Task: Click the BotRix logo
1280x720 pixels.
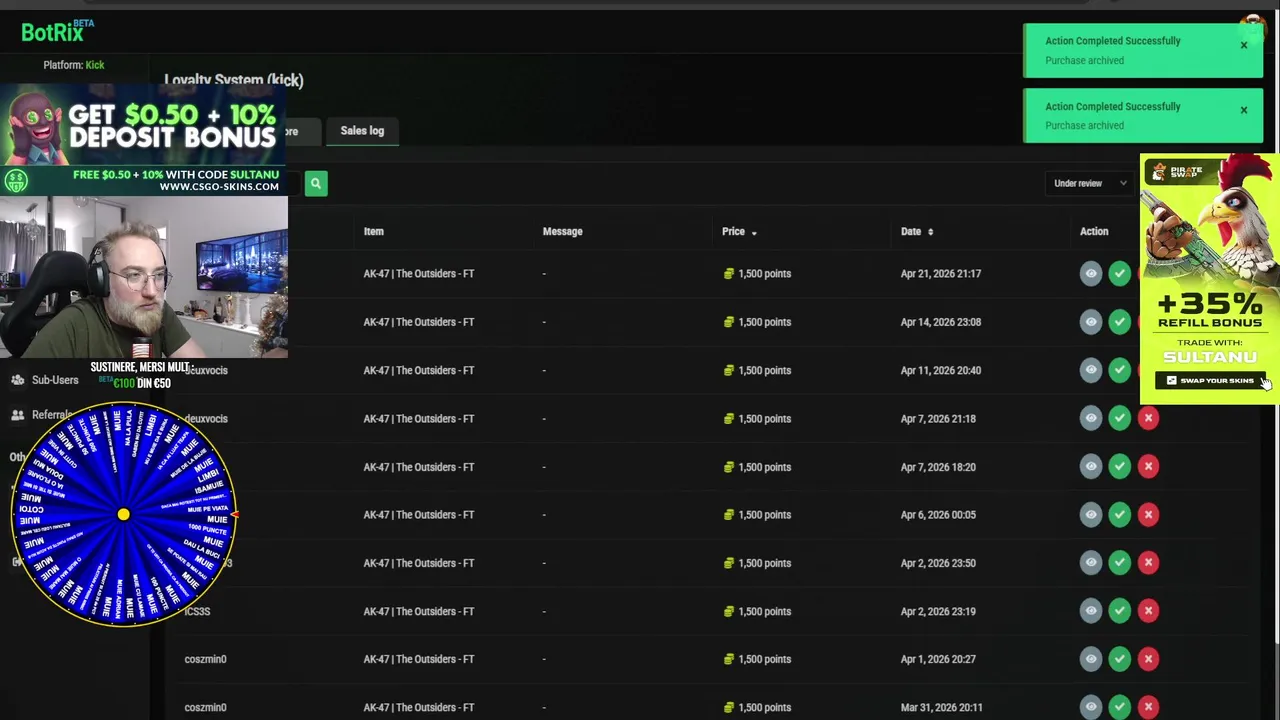Action: (x=57, y=32)
